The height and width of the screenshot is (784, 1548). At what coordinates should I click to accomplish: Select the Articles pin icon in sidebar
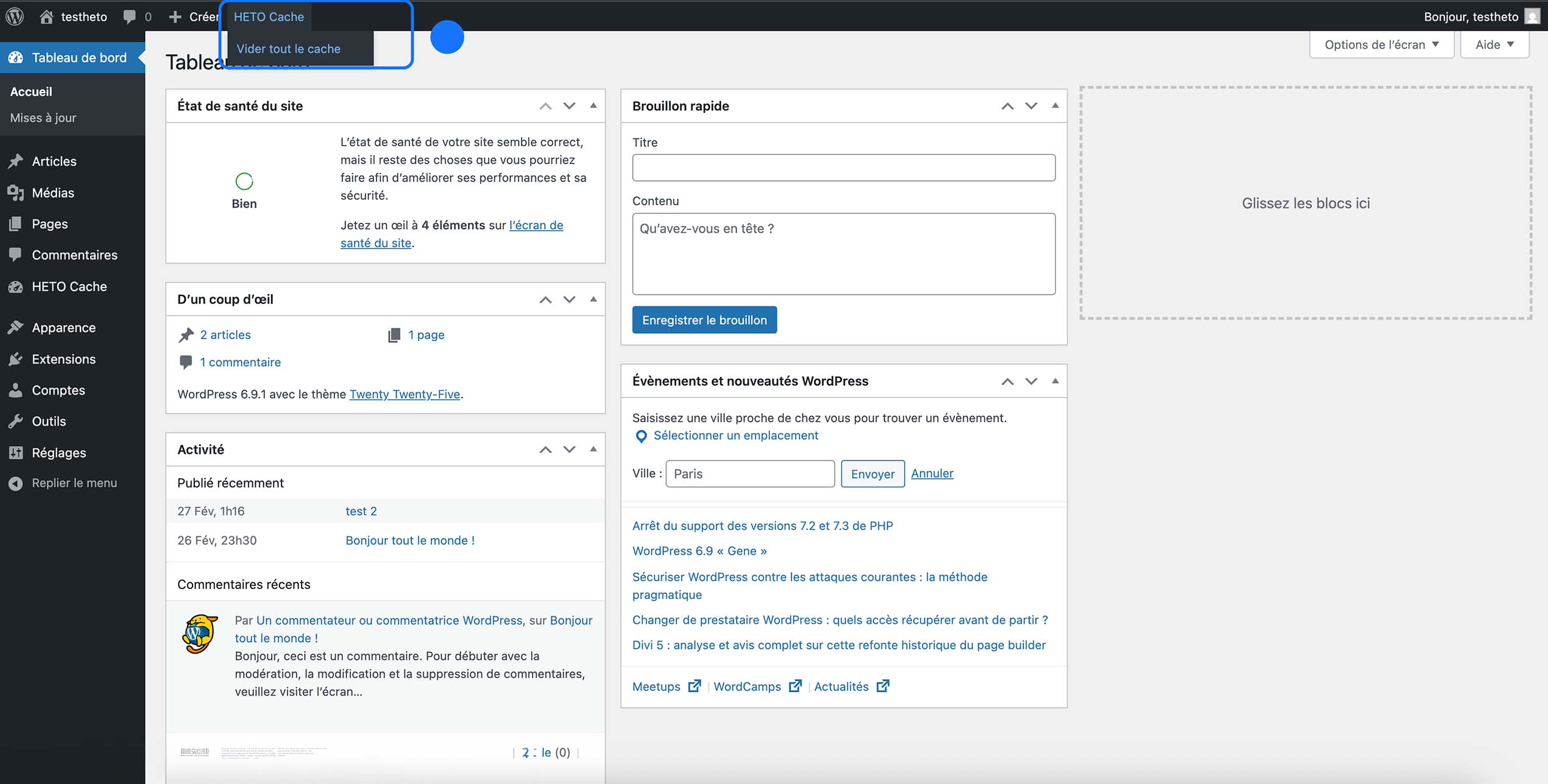[x=16, y=161]
